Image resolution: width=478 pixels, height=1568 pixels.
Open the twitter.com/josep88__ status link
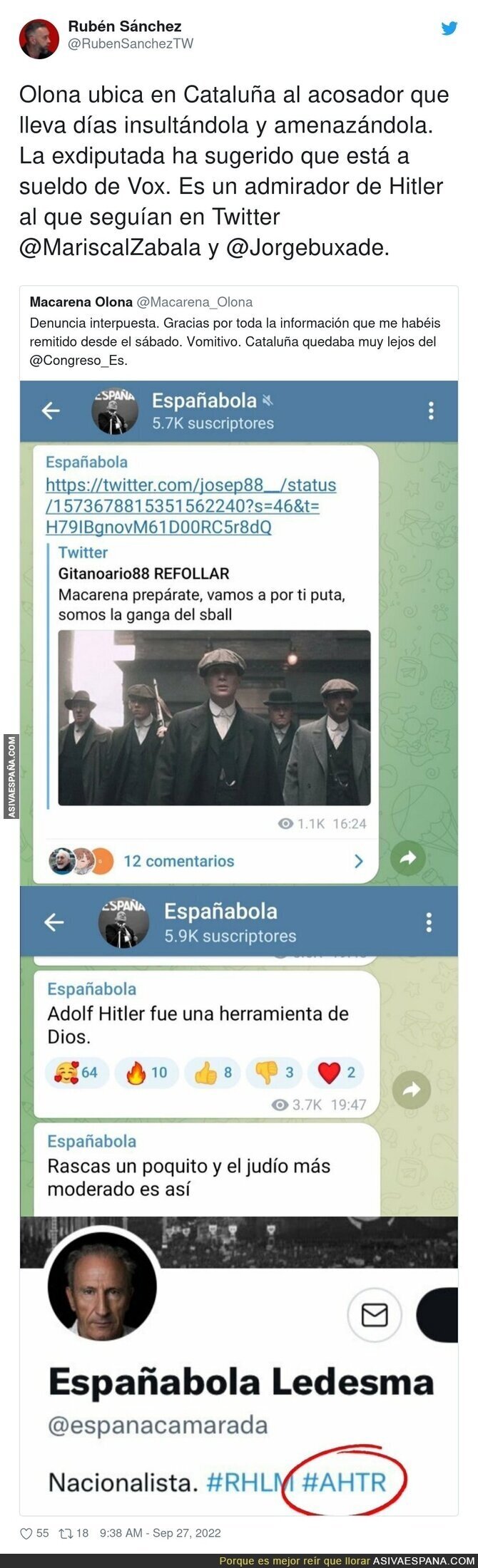click(x=190, y=506)
